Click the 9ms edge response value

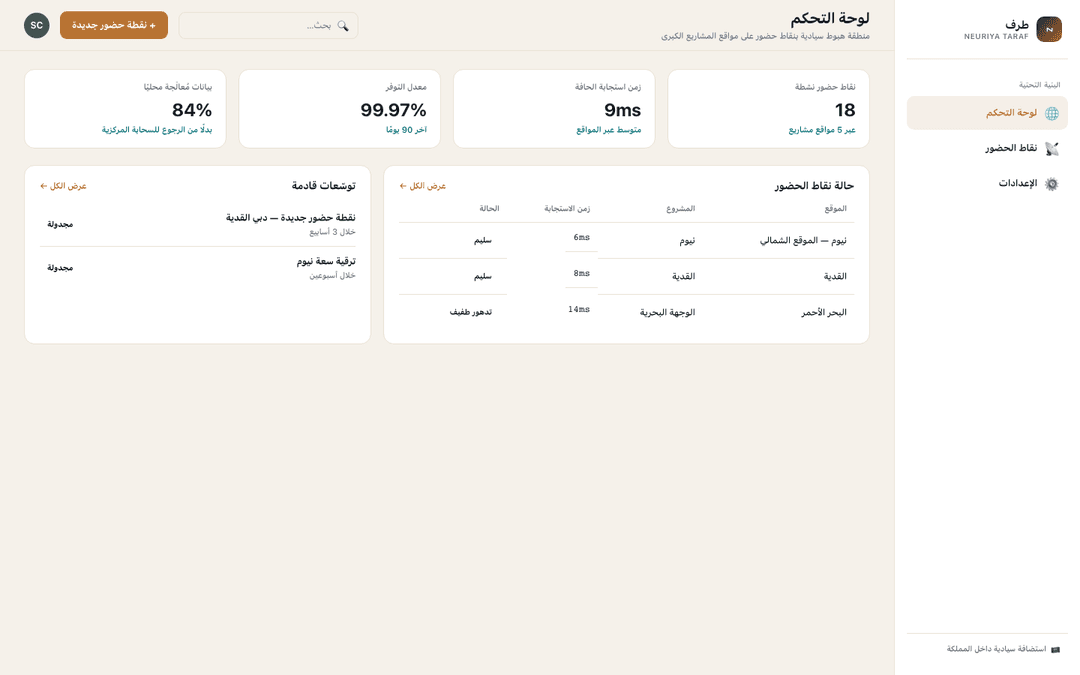tap(623, 110)
